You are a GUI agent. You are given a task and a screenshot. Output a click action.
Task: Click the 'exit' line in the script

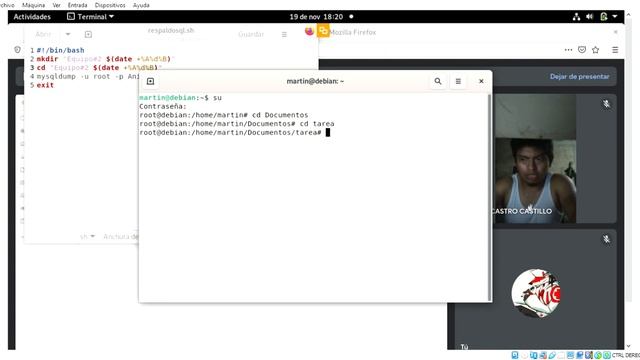click(45, 85)
